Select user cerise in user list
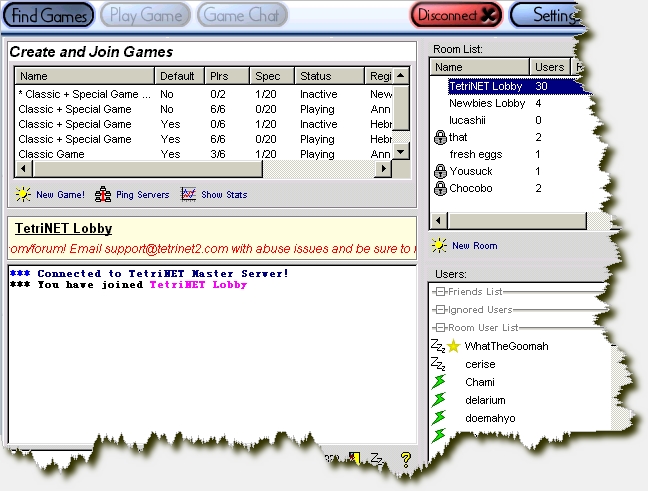Viewport: 648px width, 491px height. [x=480, y=364]
